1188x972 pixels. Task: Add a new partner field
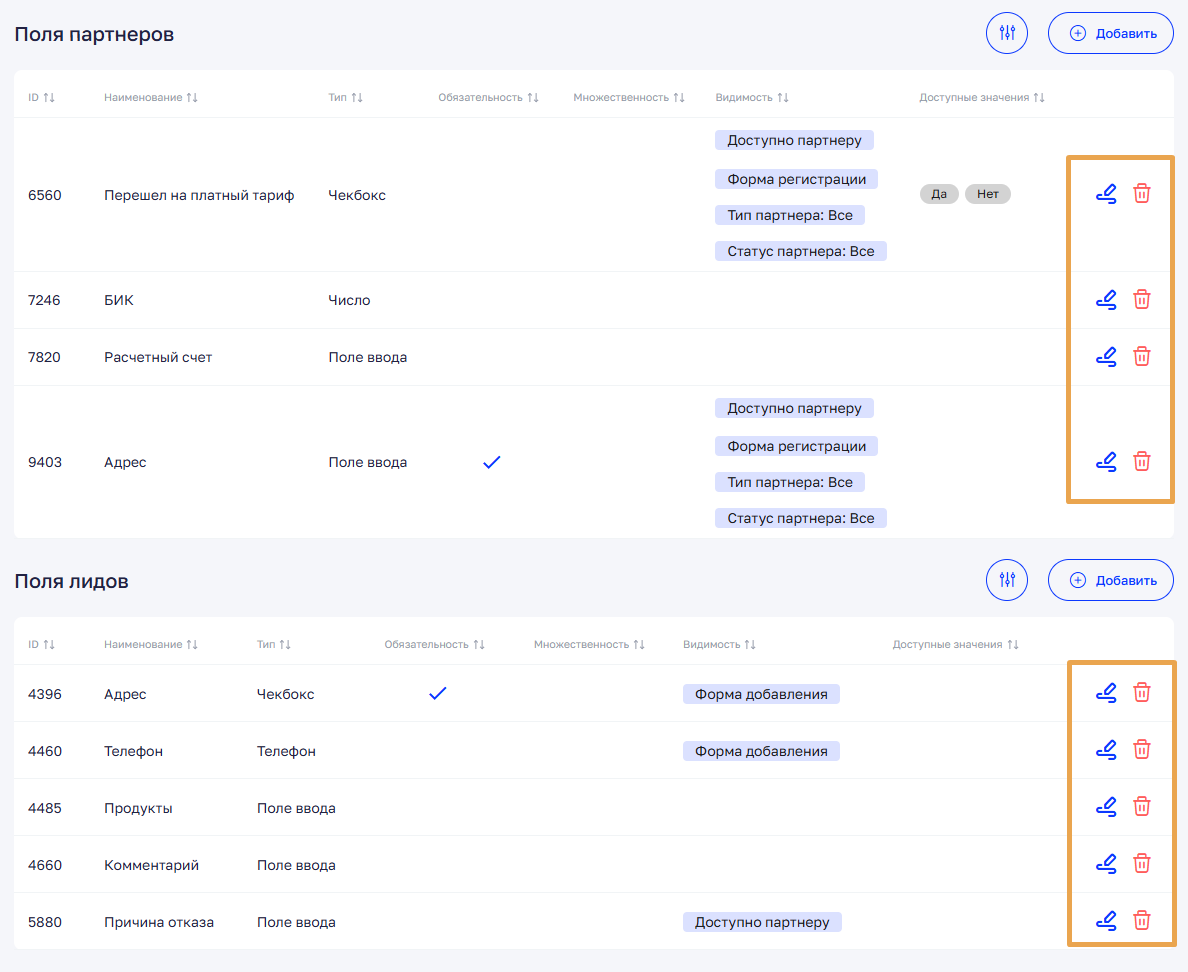[x=1110, y=33]
